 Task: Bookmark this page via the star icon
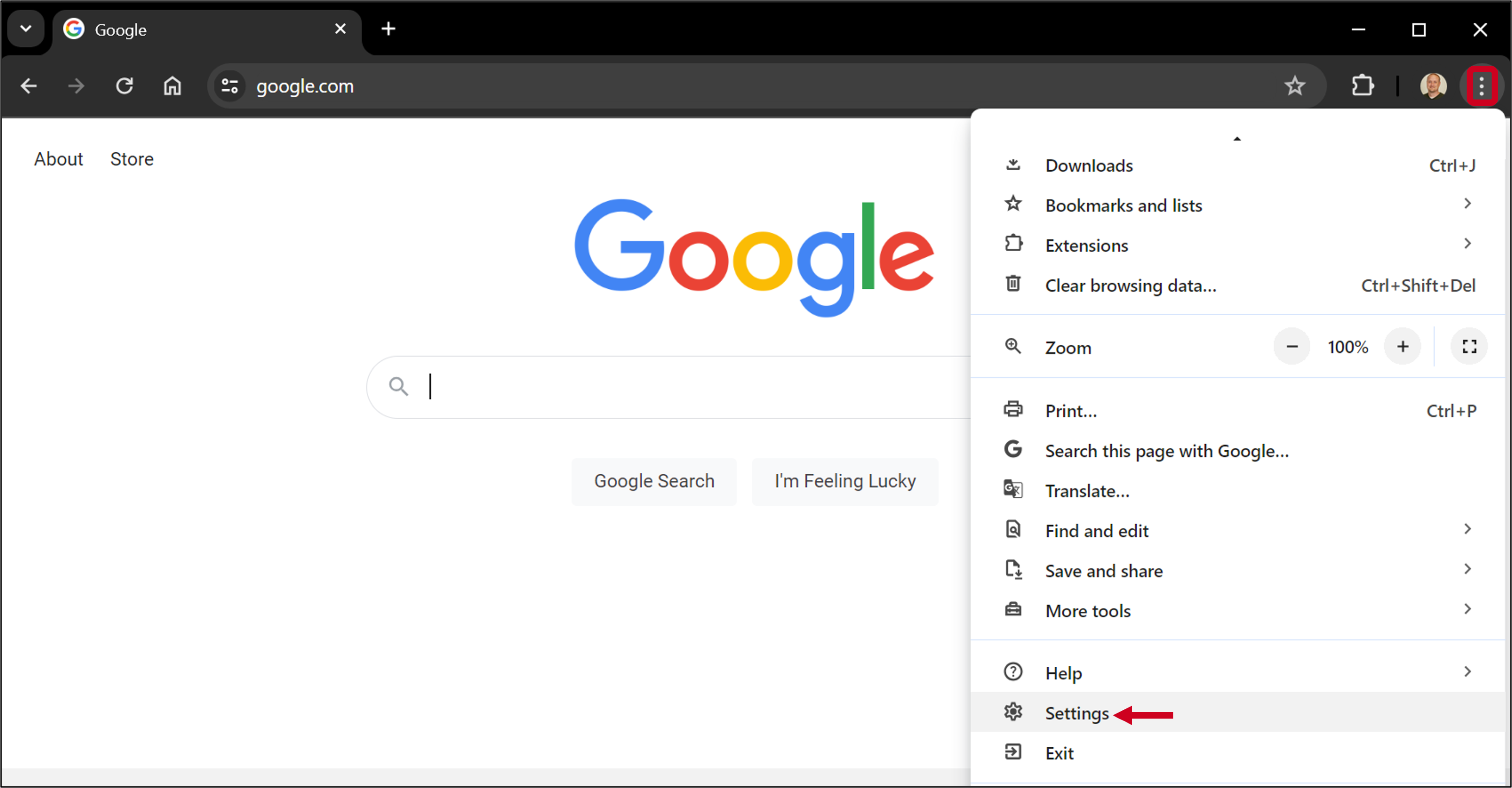tap(1296, 86)
